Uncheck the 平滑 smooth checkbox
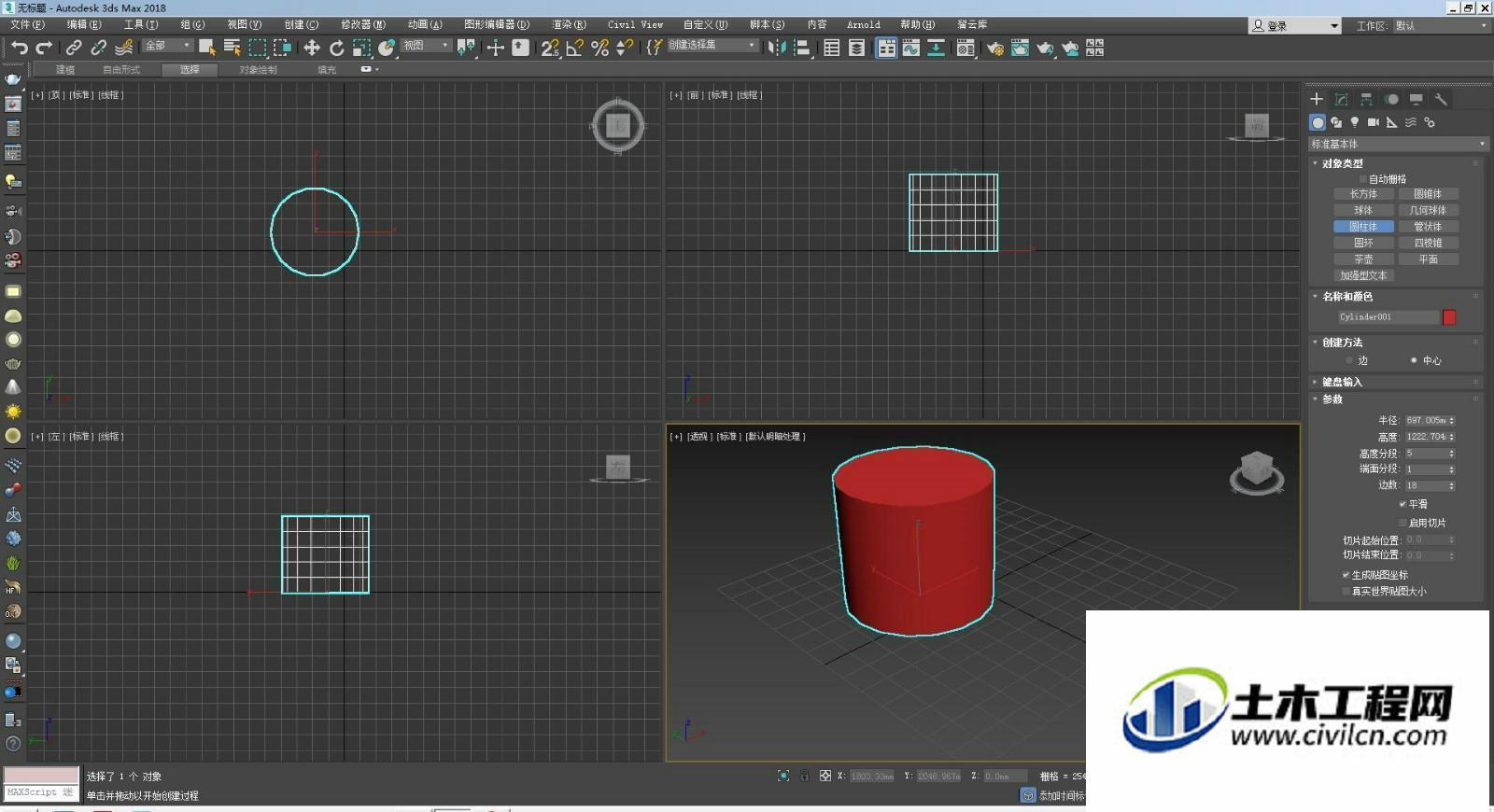 click(1402, 504)
